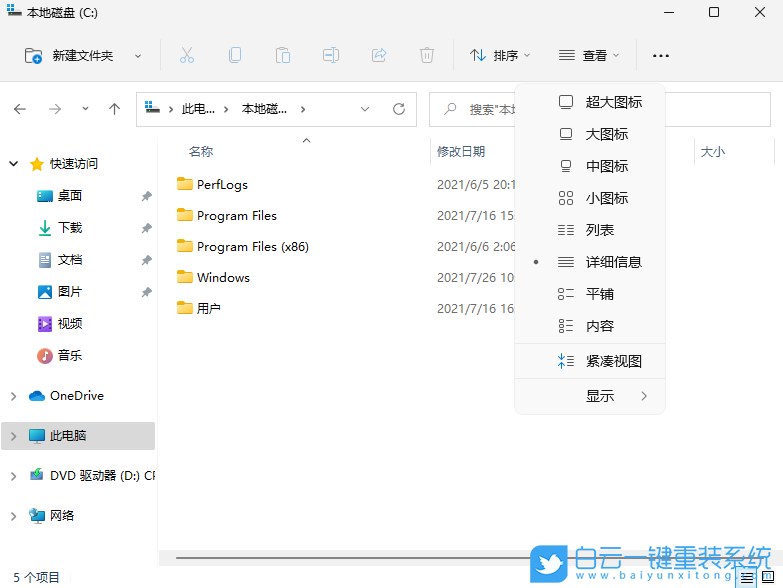
Task: Open the 排序 sort dropdown
Action: coord(500,55)
